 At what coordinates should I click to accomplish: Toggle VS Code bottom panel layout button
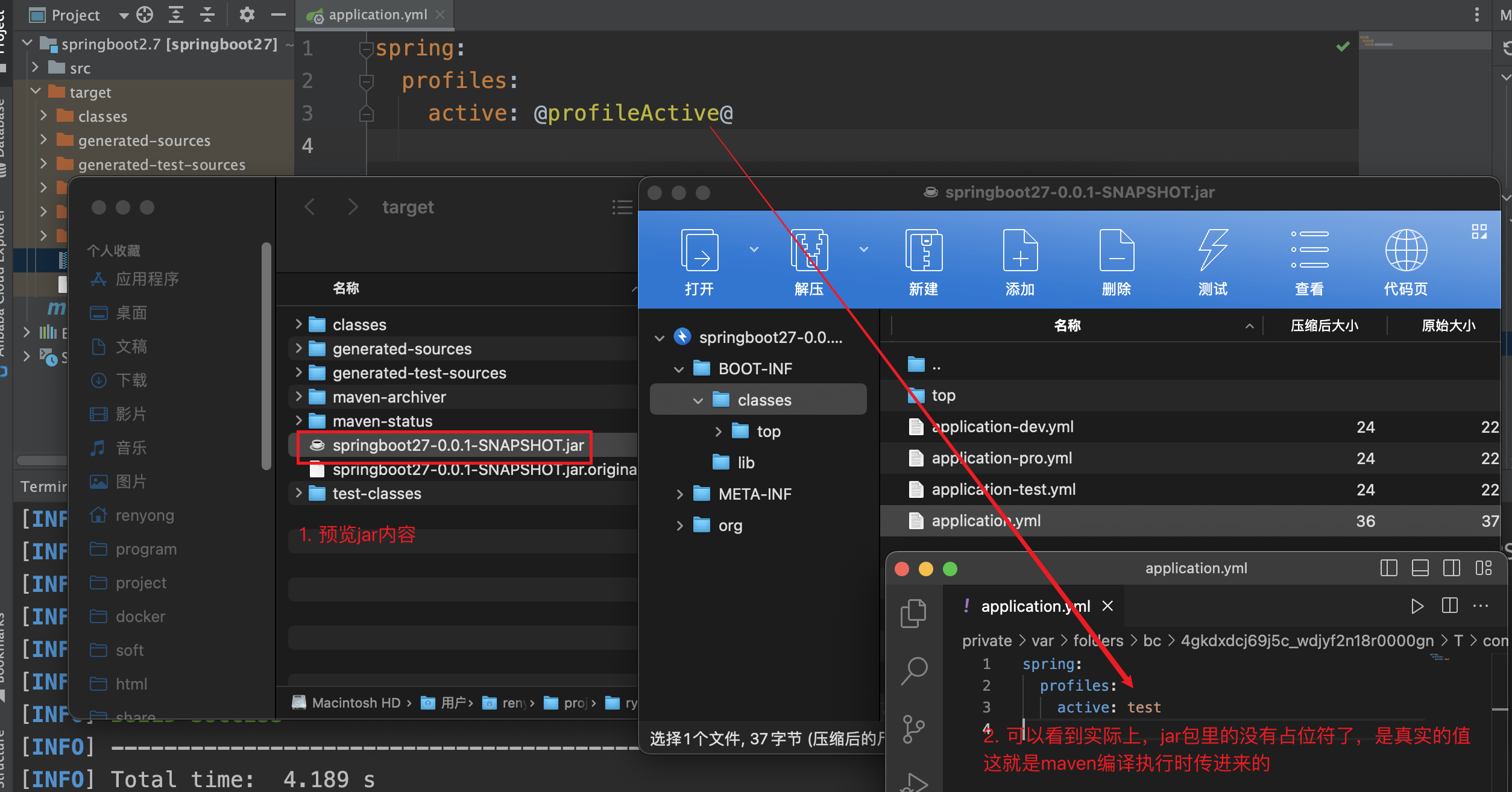coord(1420,568)
